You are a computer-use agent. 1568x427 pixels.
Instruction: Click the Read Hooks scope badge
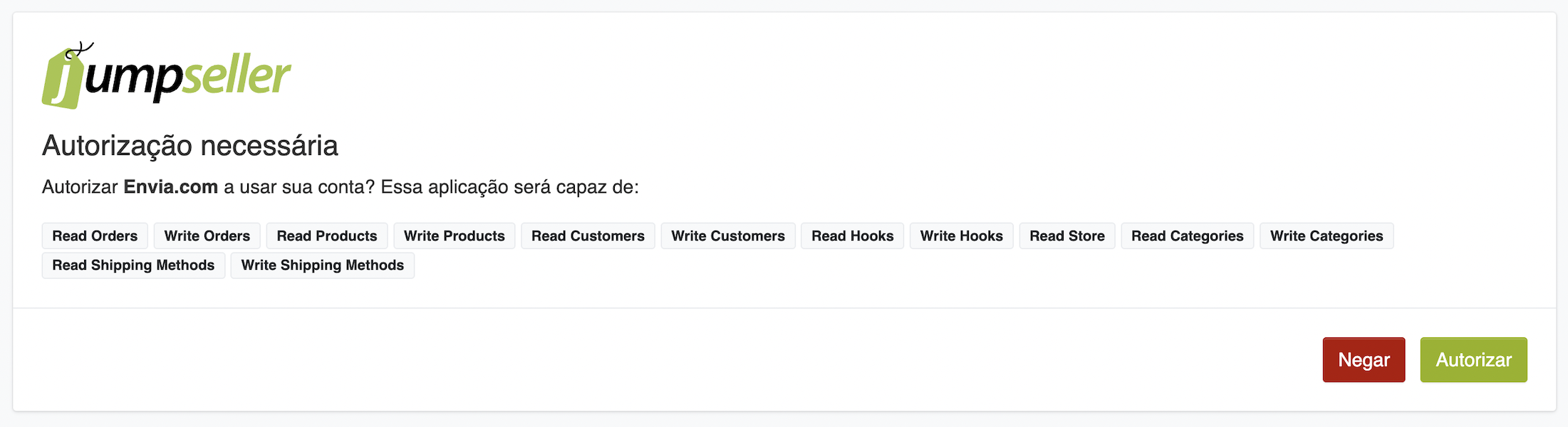coord(852,236)
